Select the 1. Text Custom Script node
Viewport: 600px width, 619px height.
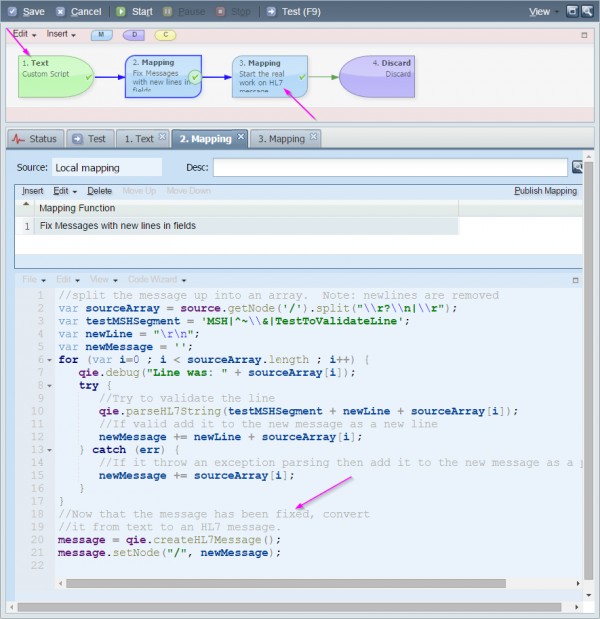tap(56, 77)
